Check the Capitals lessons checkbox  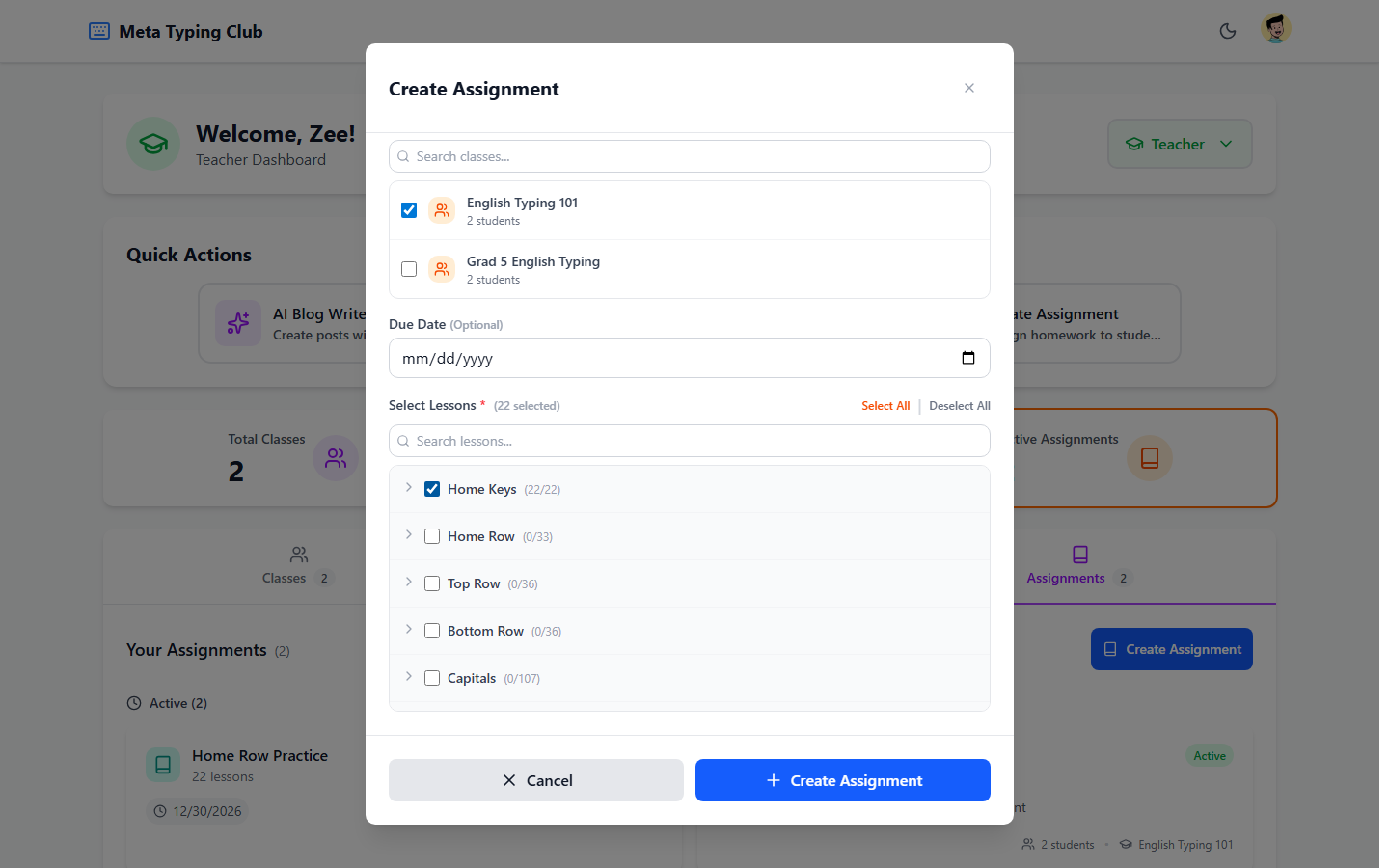[432, 678]
